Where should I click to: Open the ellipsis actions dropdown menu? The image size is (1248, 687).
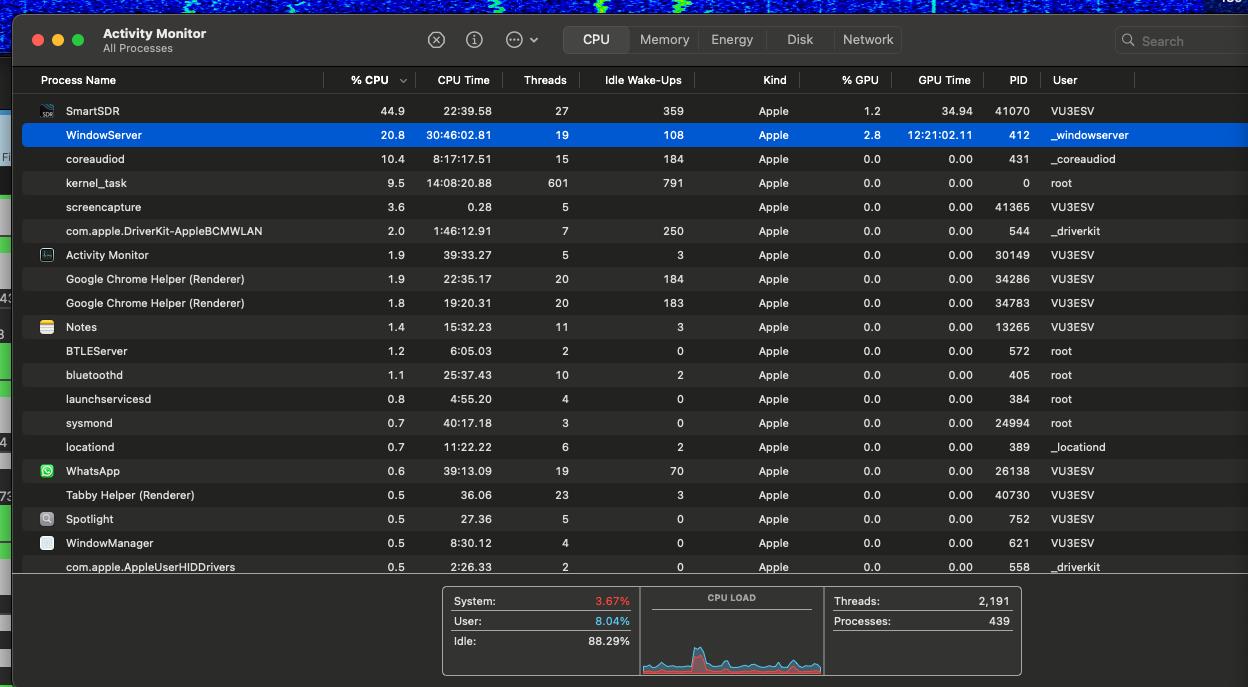click(521, 40)
